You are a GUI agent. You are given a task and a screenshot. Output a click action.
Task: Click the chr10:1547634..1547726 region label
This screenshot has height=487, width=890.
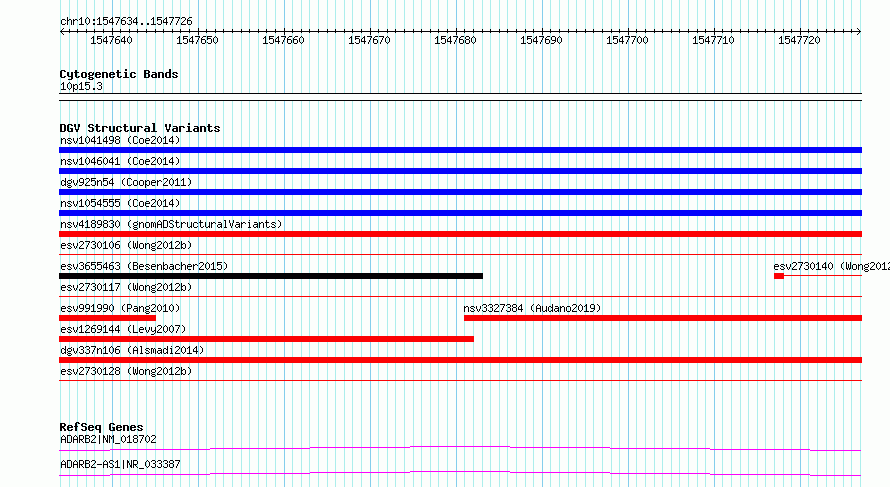pyautogui.click(x=126, y=21)
